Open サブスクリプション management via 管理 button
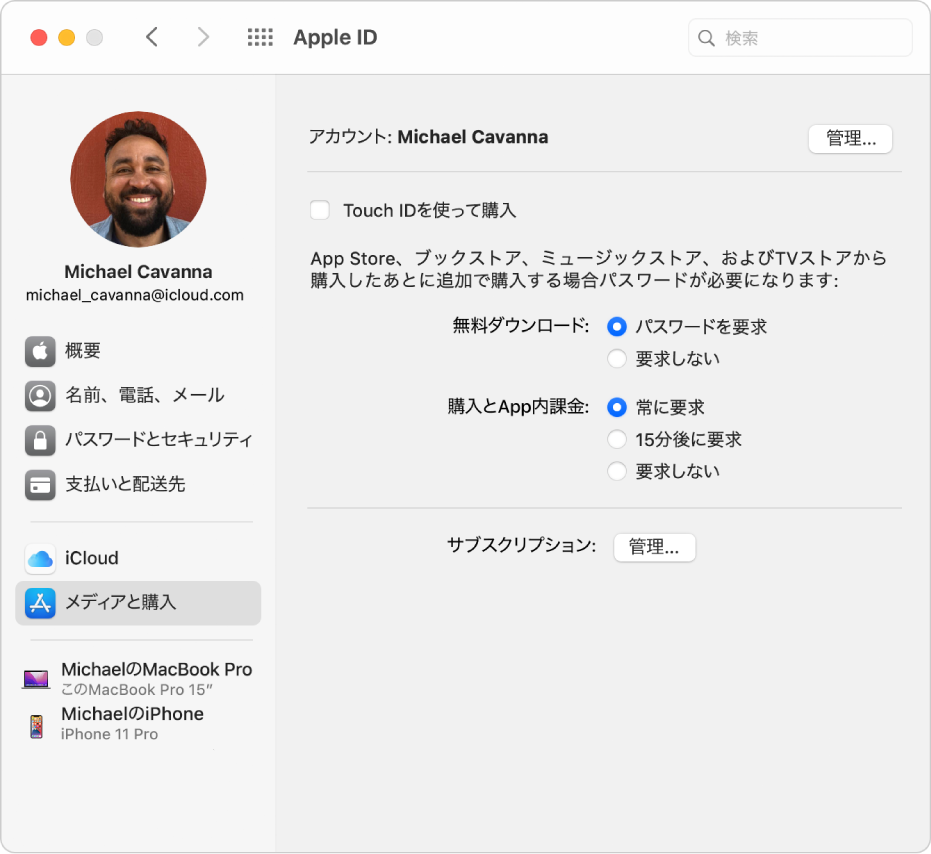Screen dimensions: 931x854 [654, 548]
